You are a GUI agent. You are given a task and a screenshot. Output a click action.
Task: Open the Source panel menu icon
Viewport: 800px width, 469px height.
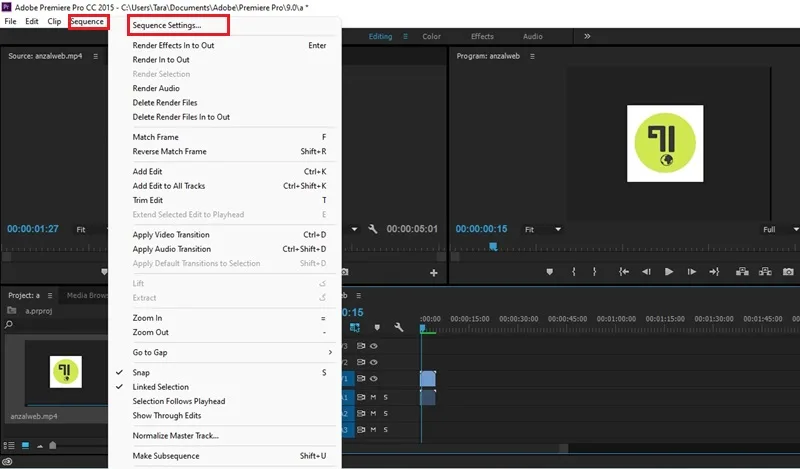coord(95,56)
